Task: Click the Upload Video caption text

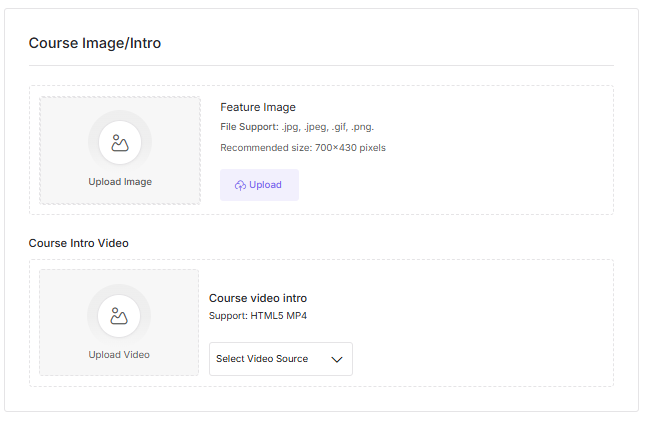Action: [x=119, y=354]
